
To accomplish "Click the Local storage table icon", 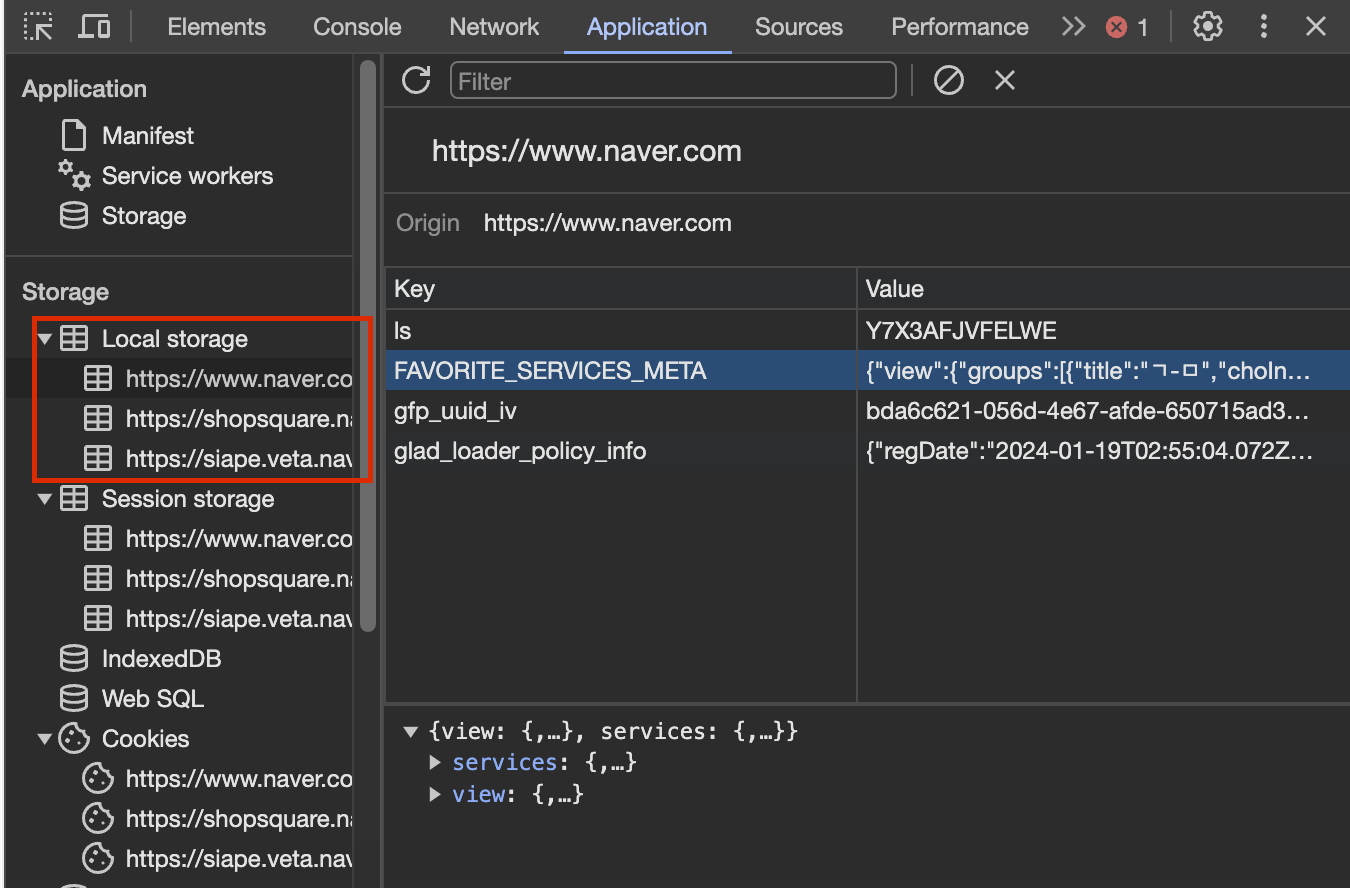I will pyautogui.click(x=74, y=339).
